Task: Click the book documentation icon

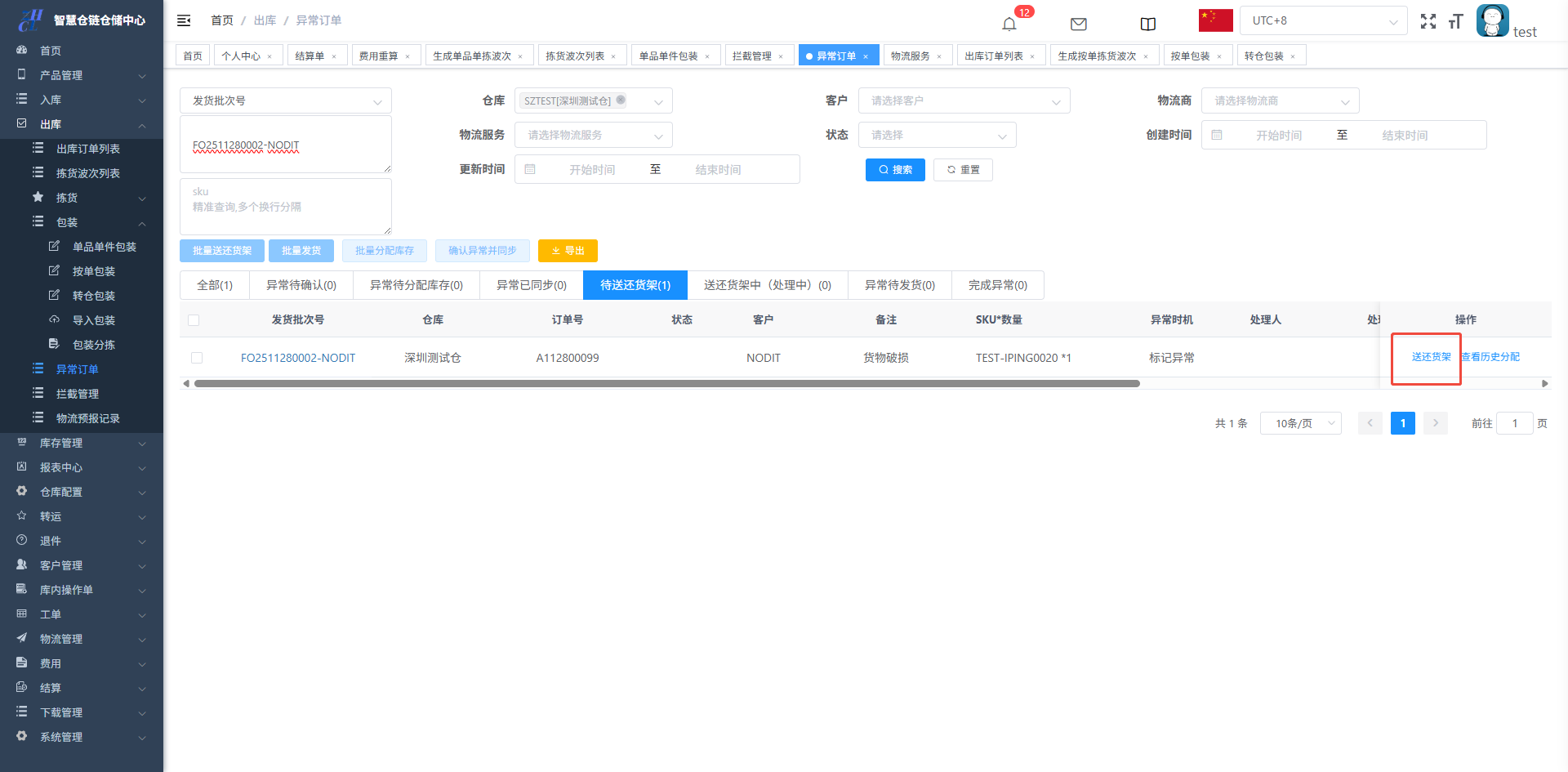Action: [1147, 24]
